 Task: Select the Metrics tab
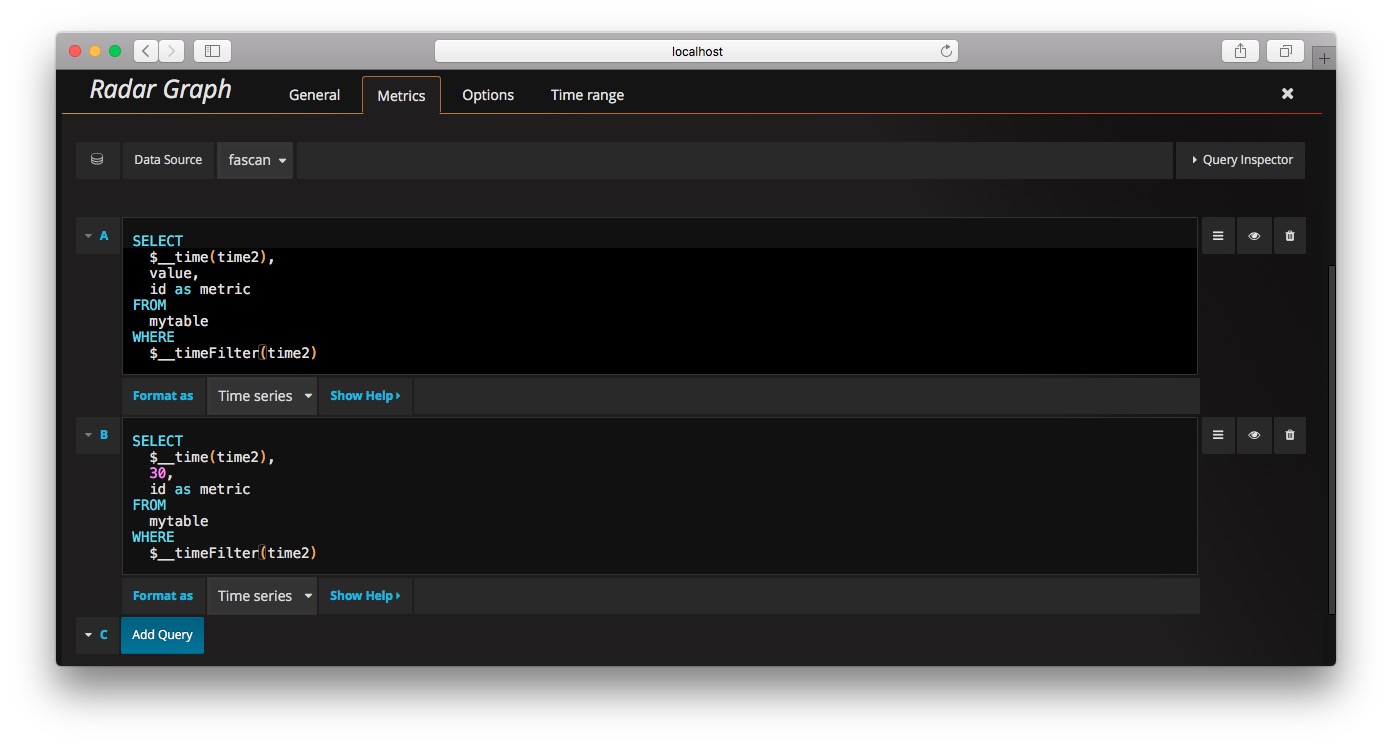pyautogui.click(x=401, y=95)
